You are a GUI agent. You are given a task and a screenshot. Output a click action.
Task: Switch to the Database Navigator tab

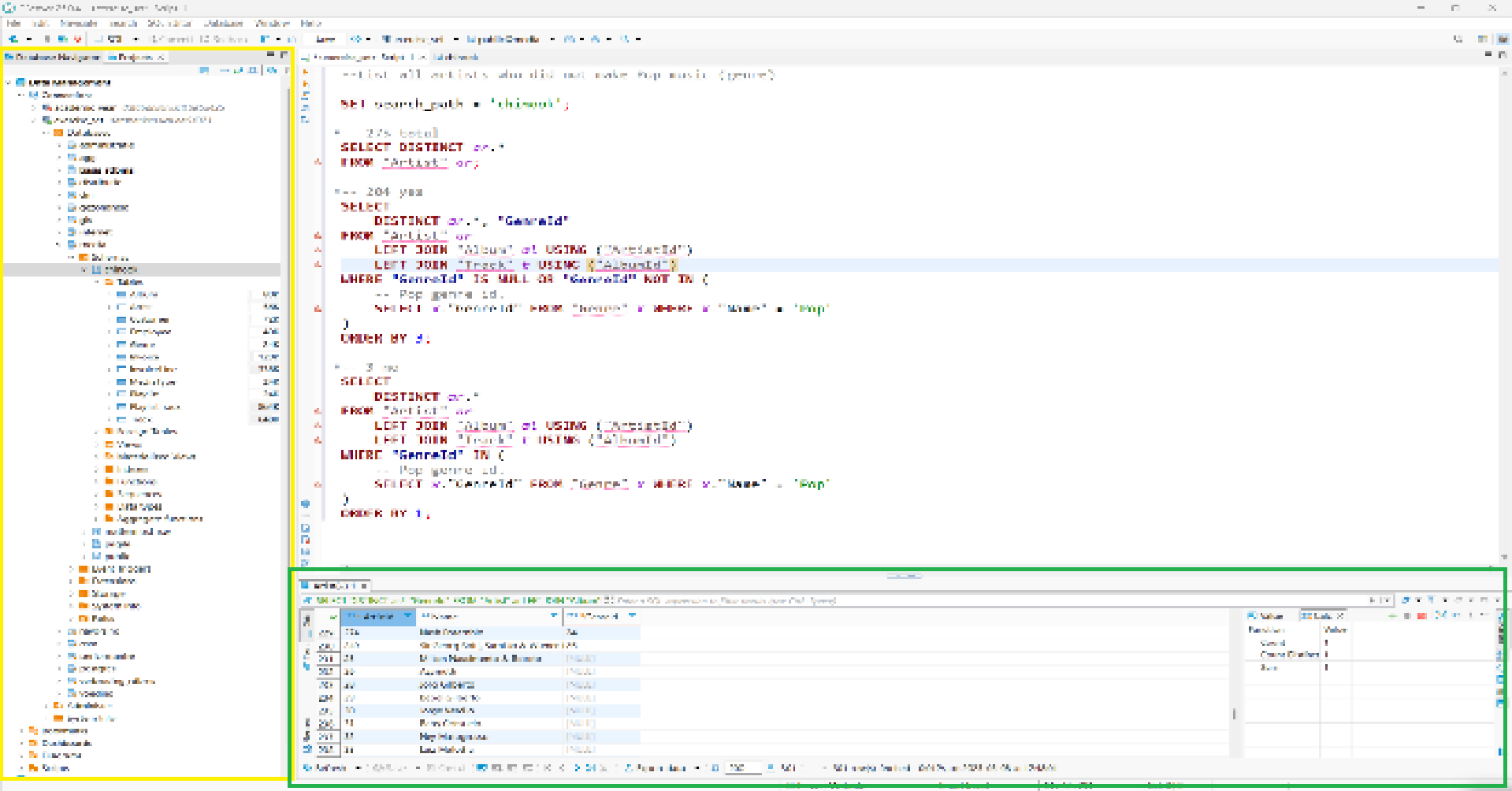click(x=53, y=57)
